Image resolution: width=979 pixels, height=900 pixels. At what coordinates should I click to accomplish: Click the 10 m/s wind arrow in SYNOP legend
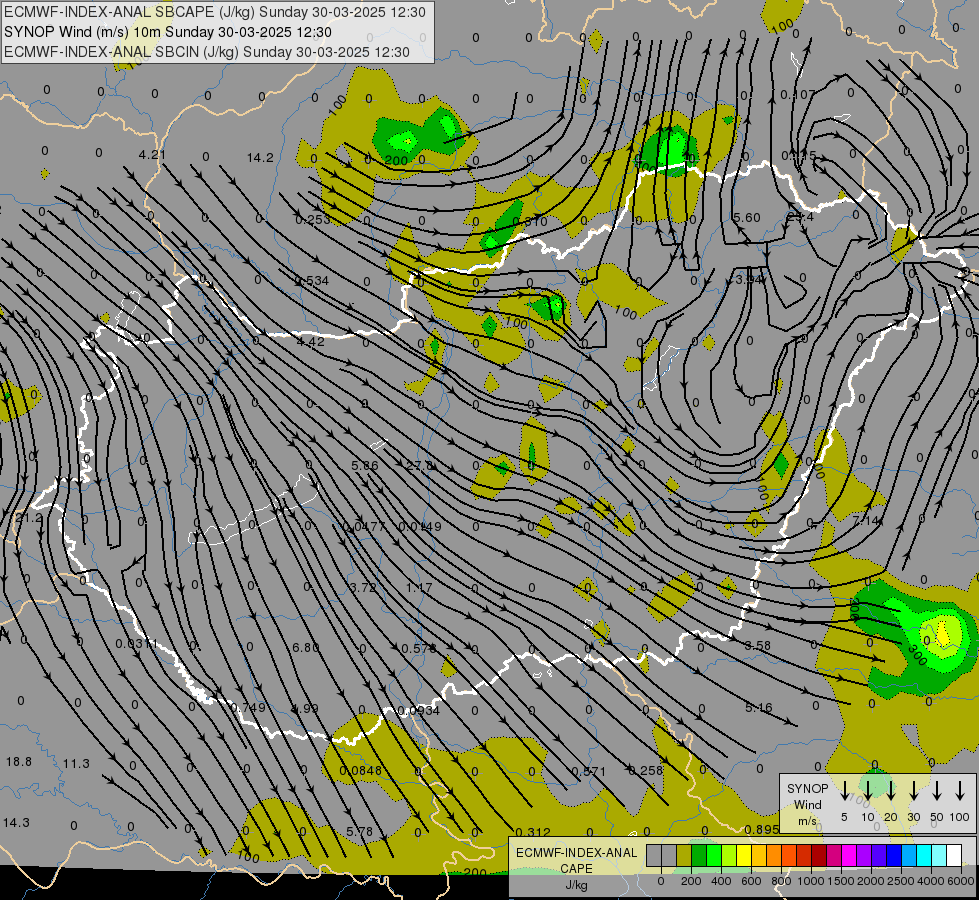coord(867,791)
